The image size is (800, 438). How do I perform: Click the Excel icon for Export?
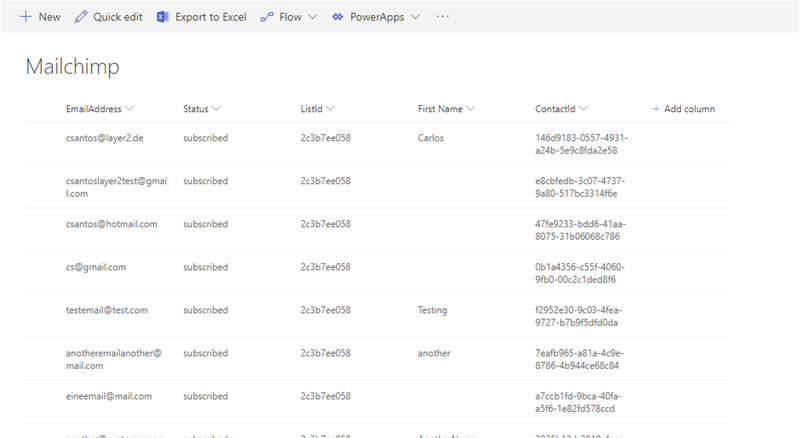coord(163,17)
